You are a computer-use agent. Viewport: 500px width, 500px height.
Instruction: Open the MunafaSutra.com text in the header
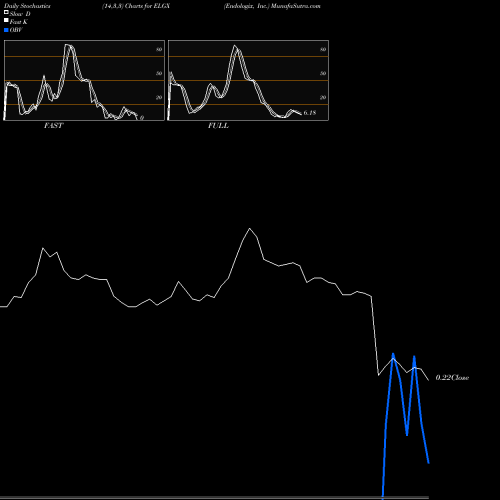point(296,6)
